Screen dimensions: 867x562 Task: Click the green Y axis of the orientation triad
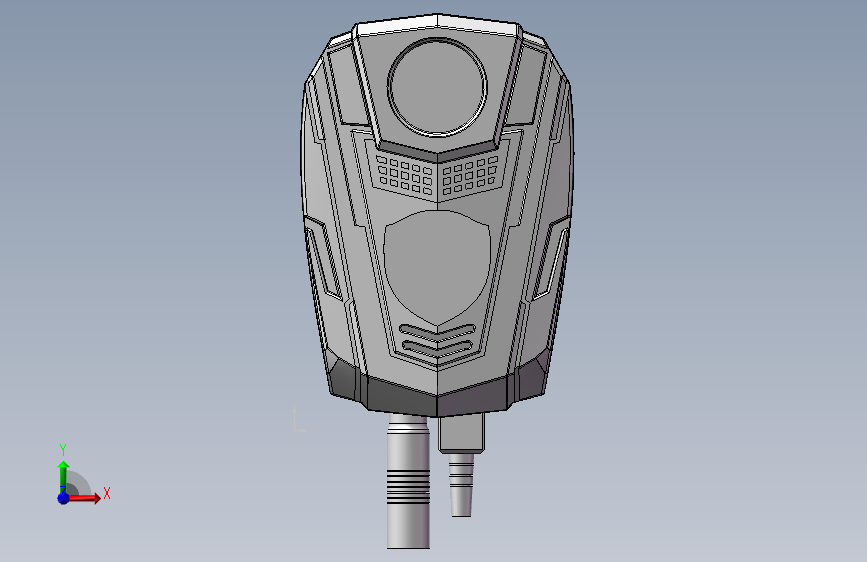(x=63, y=476)
